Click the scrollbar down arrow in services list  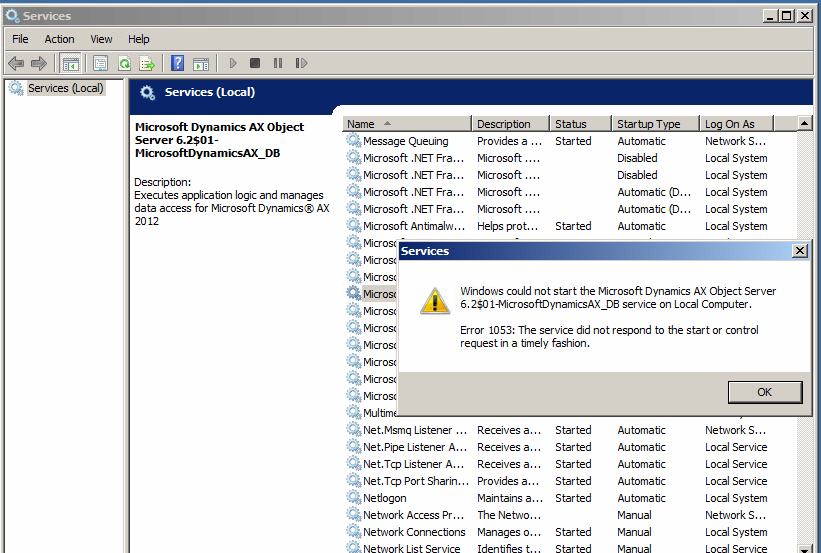804,549
